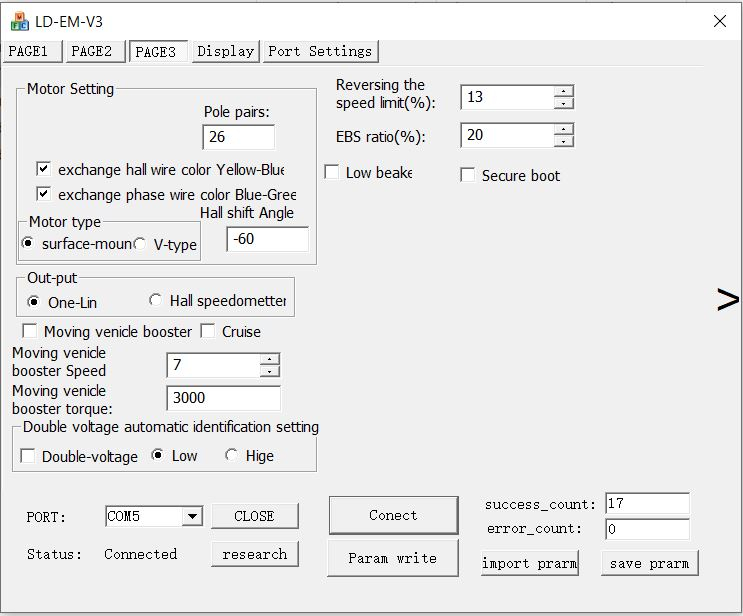The image size is (743, 616).
Task: Click the LD-EM-V3 app icon in title bar
Action: click(x=19, y=21)
